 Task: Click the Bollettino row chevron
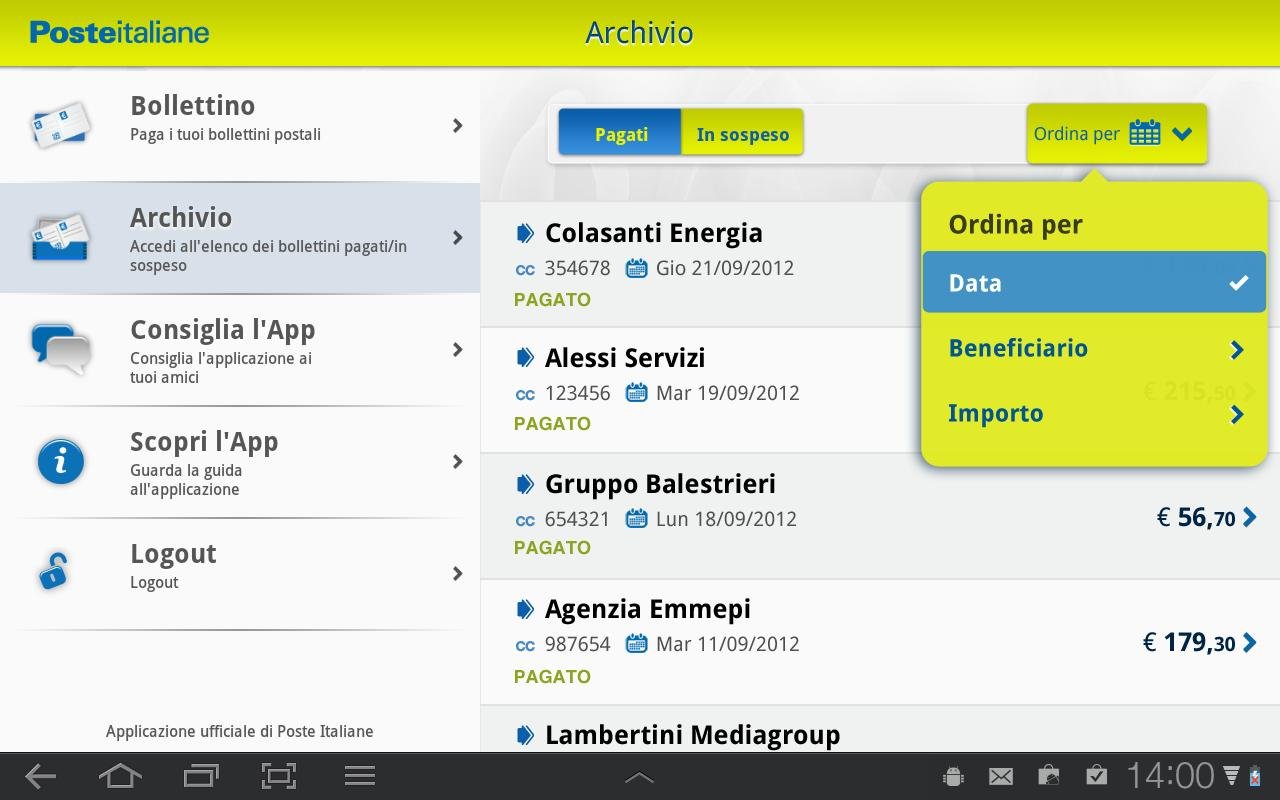click(457, 125)
